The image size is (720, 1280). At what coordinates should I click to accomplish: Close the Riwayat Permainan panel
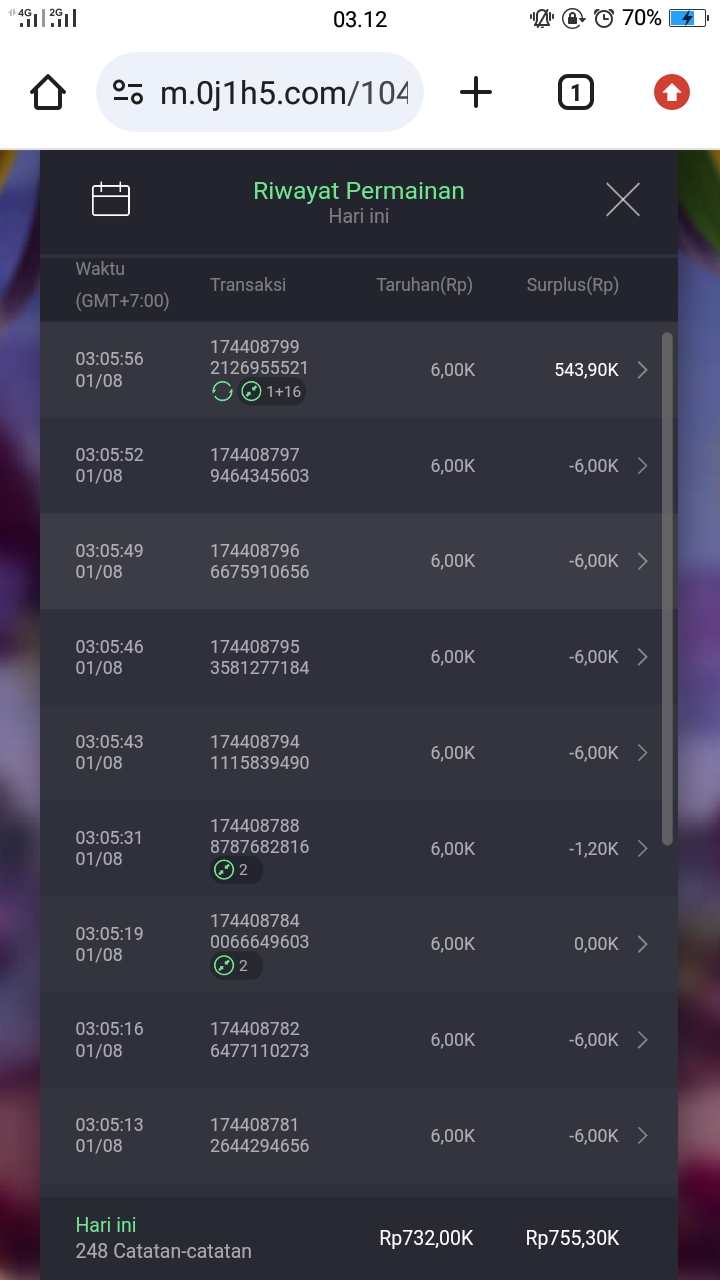click(x=622, y=200)
